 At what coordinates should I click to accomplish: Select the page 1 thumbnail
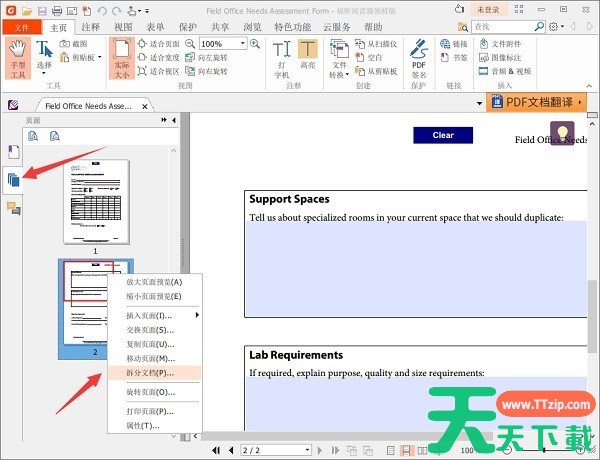[95, 200]
